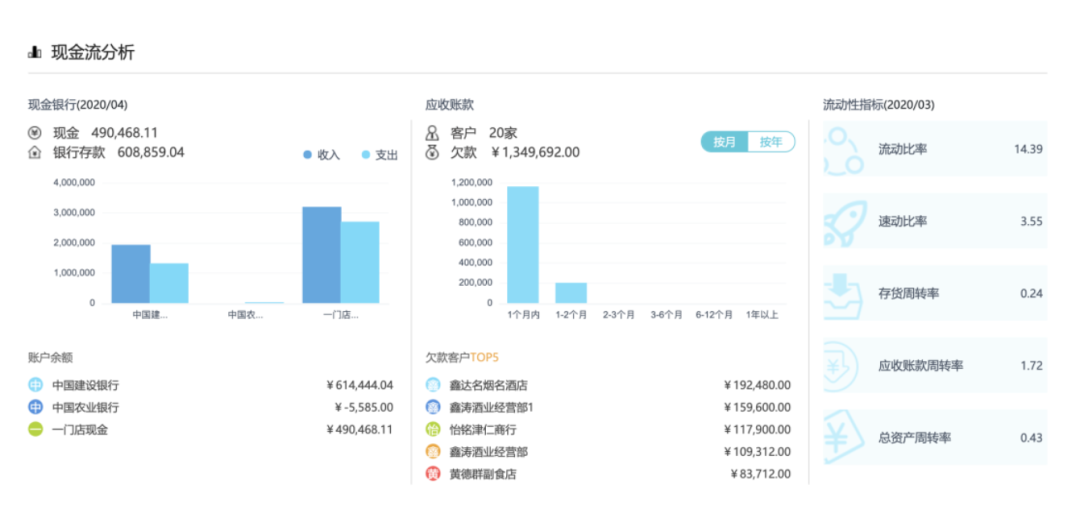Click the 中国农业银行 account icon

pos(36,408)
